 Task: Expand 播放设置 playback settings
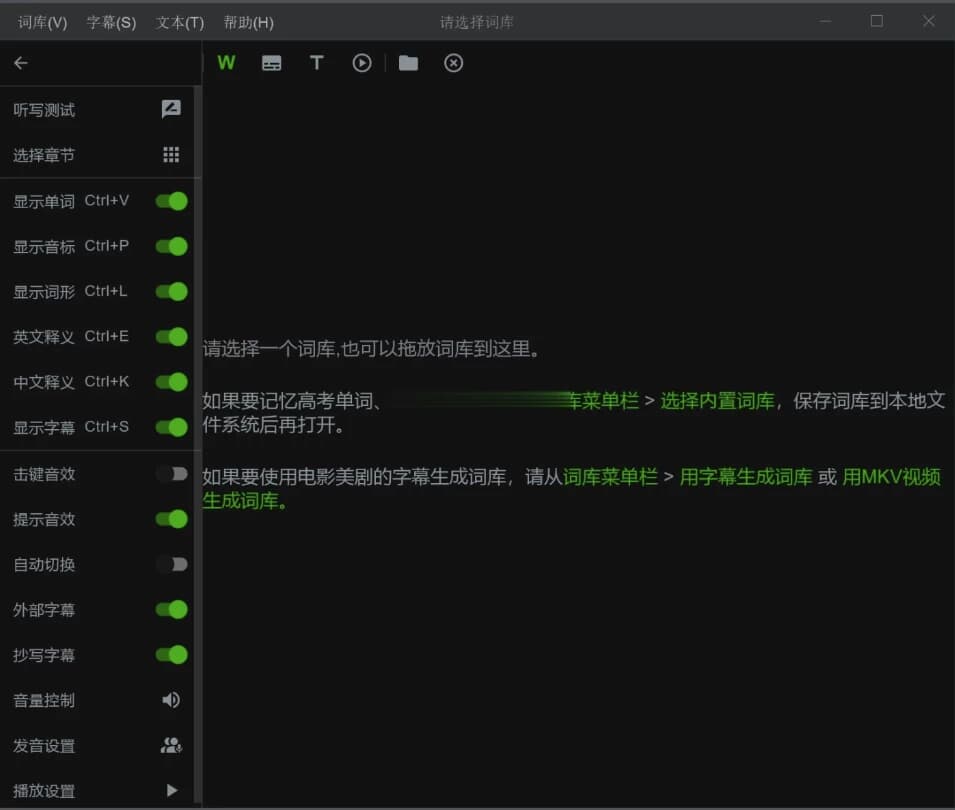[x=170, y=790]
